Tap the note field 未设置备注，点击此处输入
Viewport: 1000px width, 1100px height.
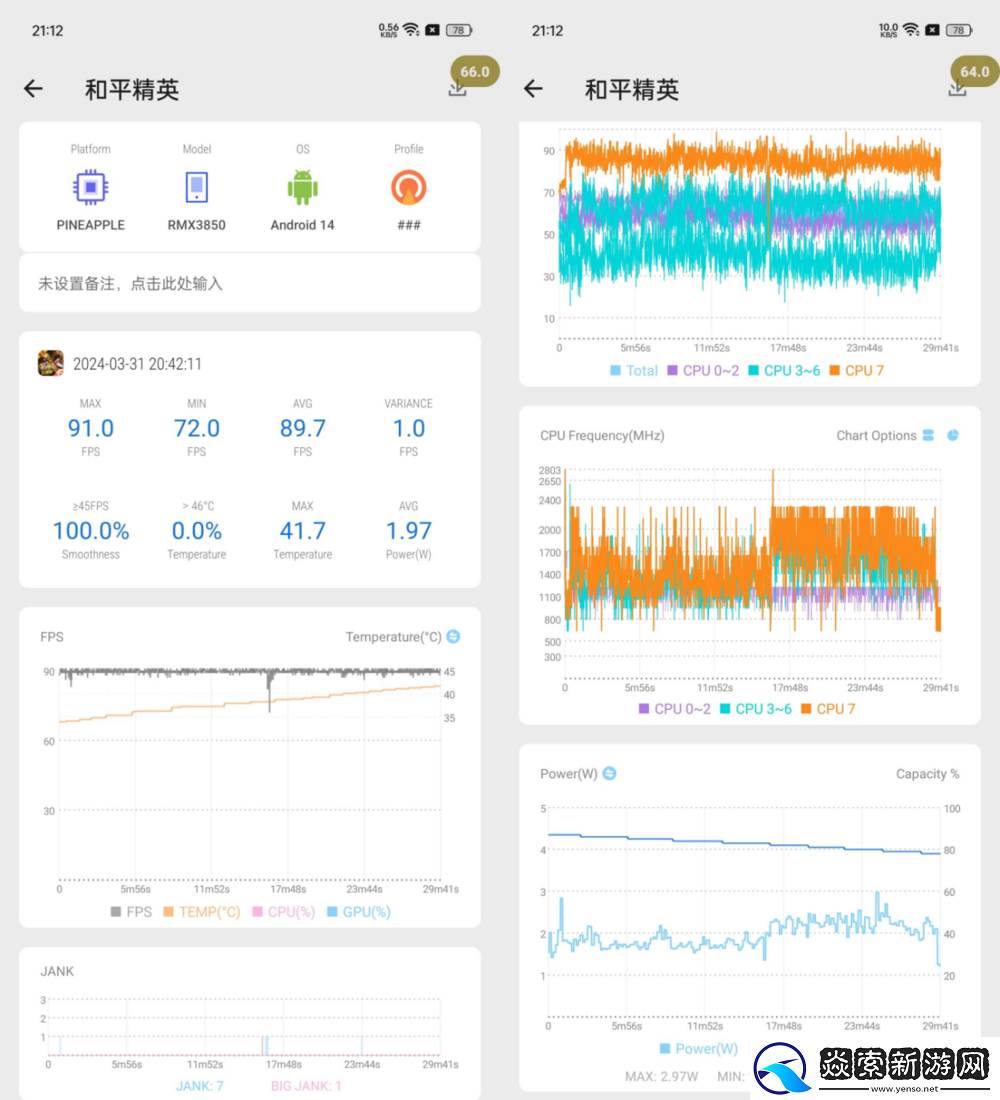coord(250,283)
